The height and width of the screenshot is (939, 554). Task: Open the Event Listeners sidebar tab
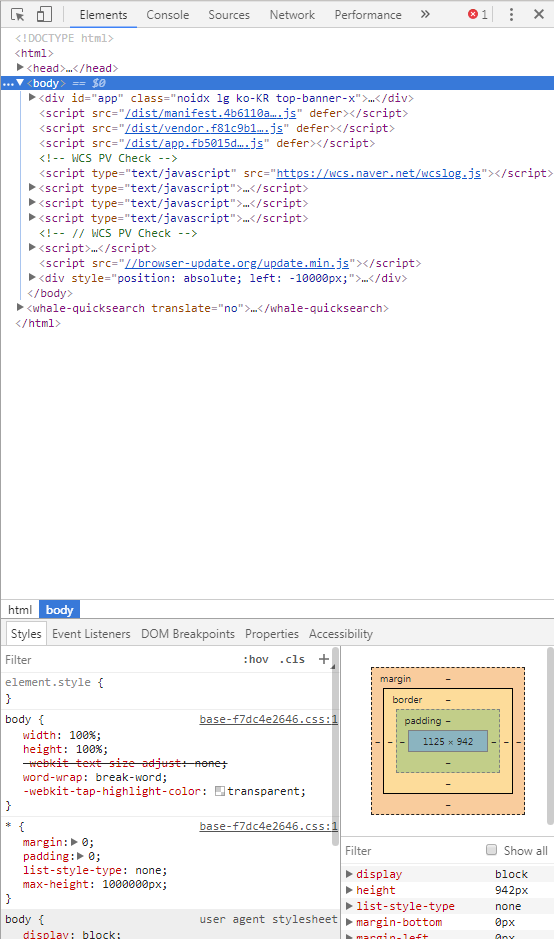pyautogui.click(x=91, y=634)
